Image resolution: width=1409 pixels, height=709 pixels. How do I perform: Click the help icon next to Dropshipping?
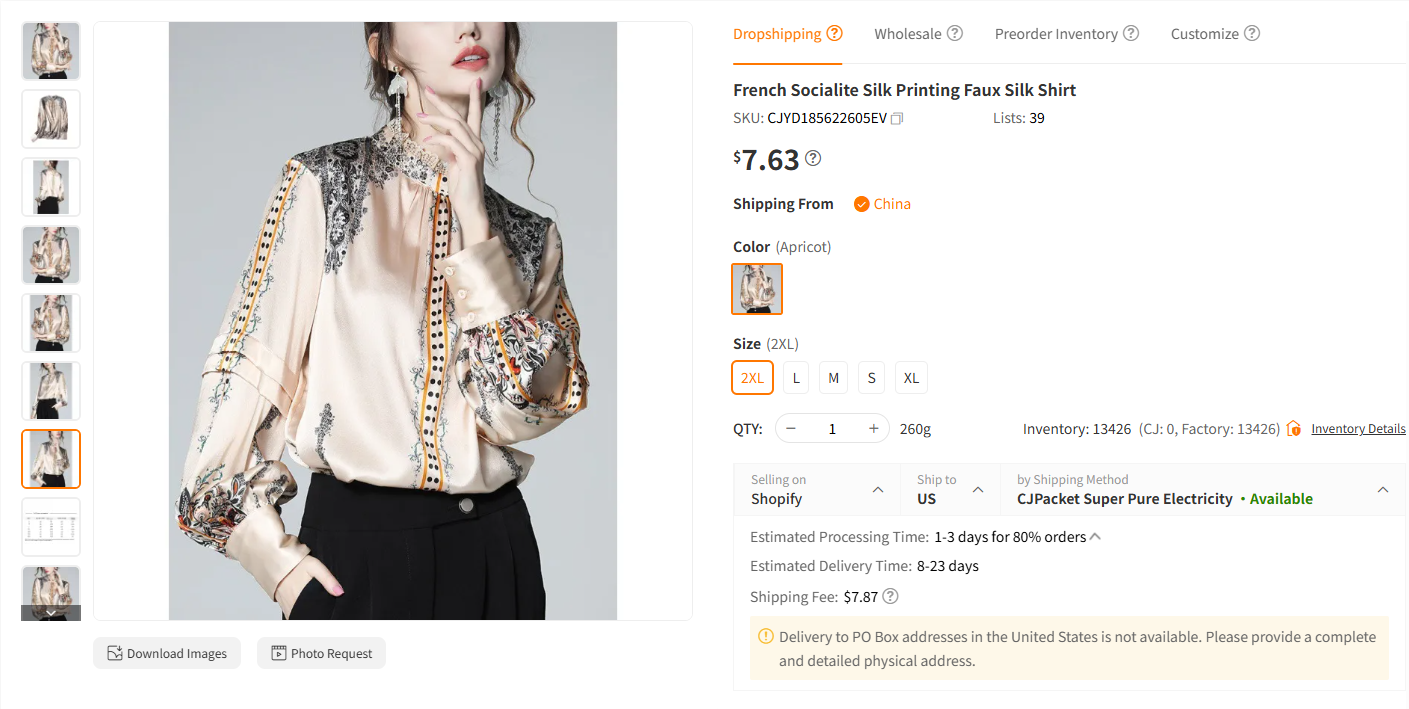835,33
